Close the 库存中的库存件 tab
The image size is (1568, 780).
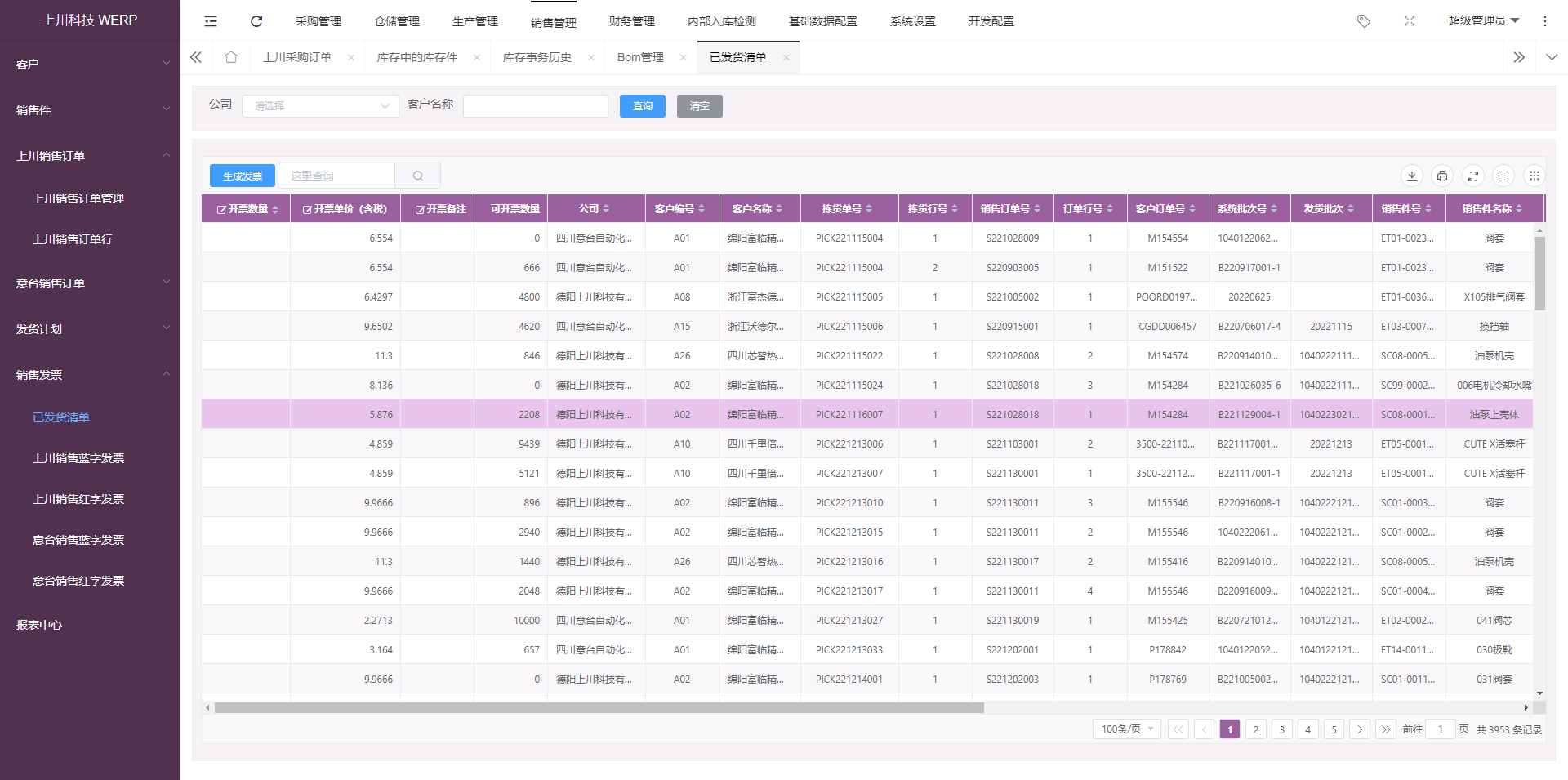coord(477,57)
